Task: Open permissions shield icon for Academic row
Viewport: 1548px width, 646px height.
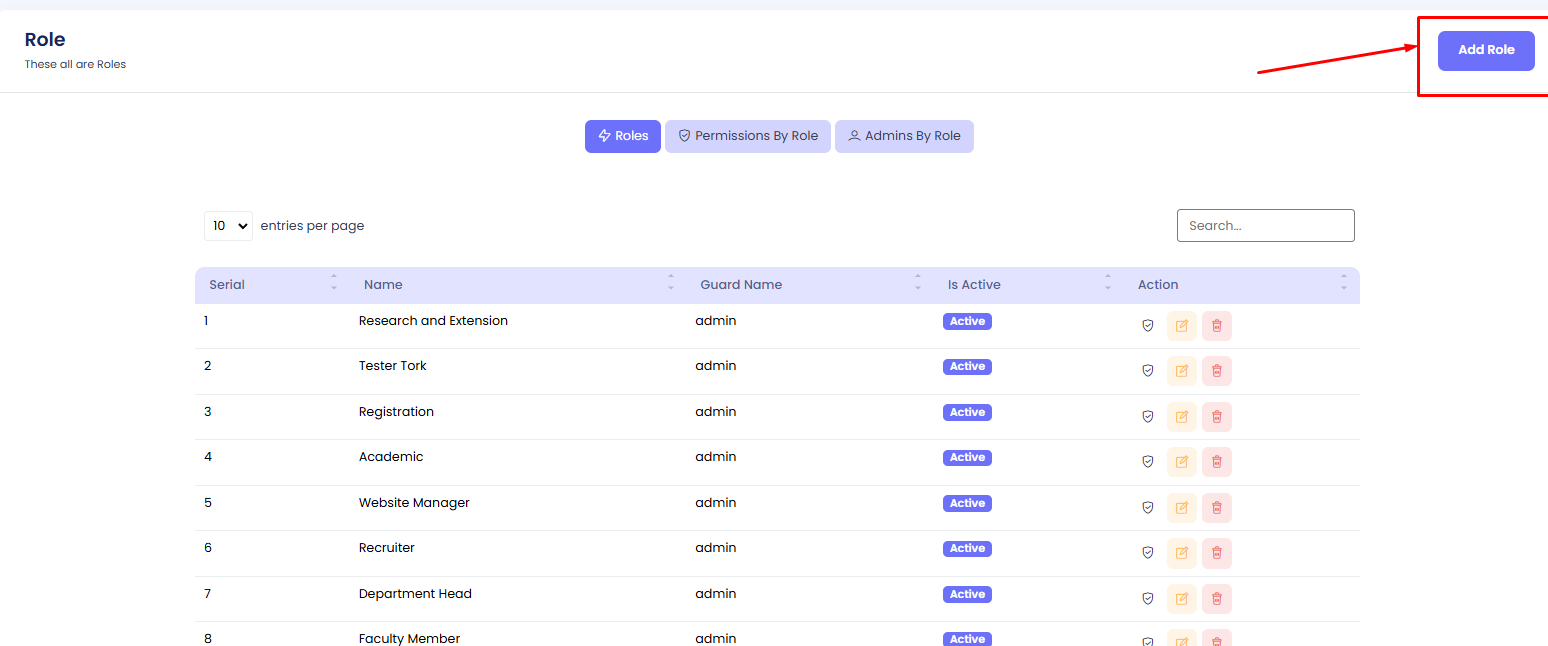Action: 1148,462
